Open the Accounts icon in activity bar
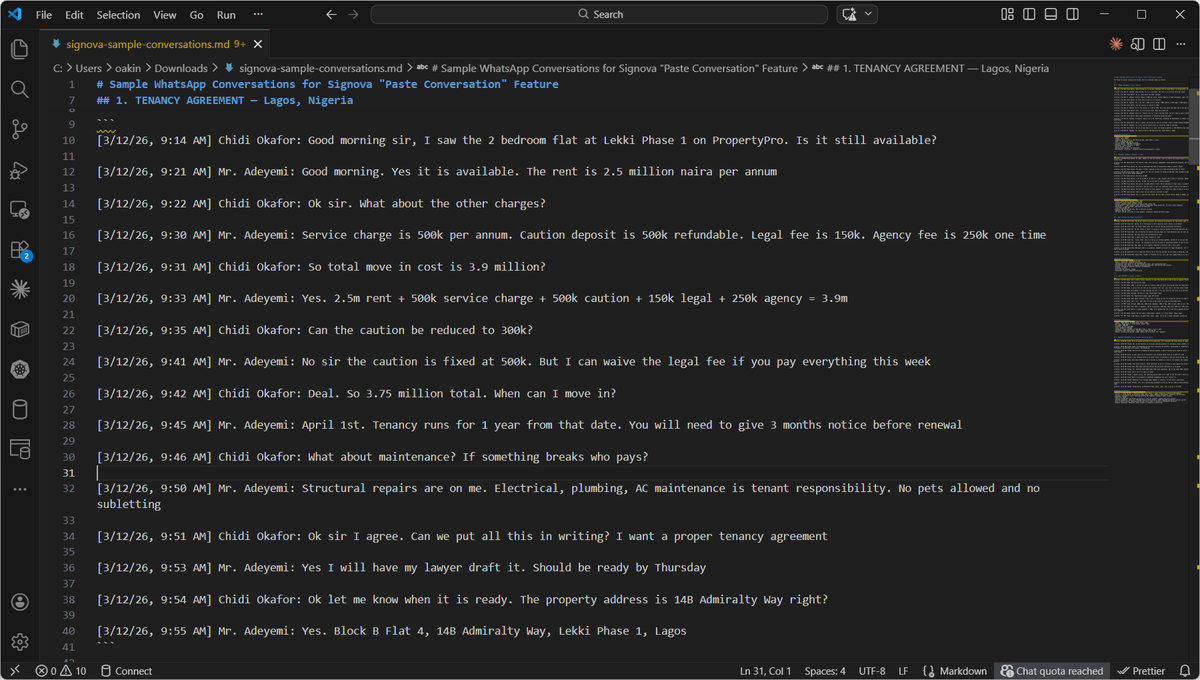This screenshot has height=680, width=1200. 19,602
